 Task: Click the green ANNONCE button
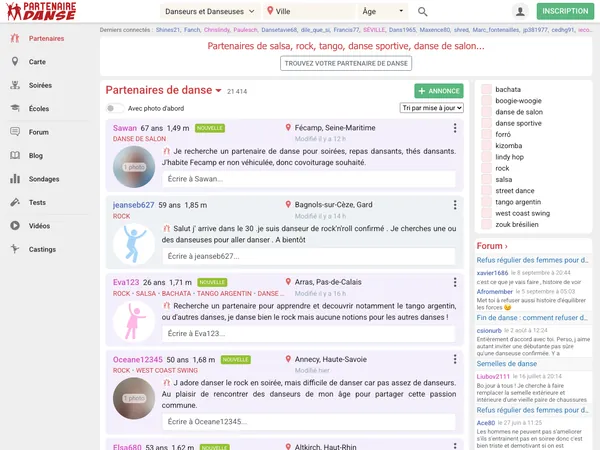[439, 91]
